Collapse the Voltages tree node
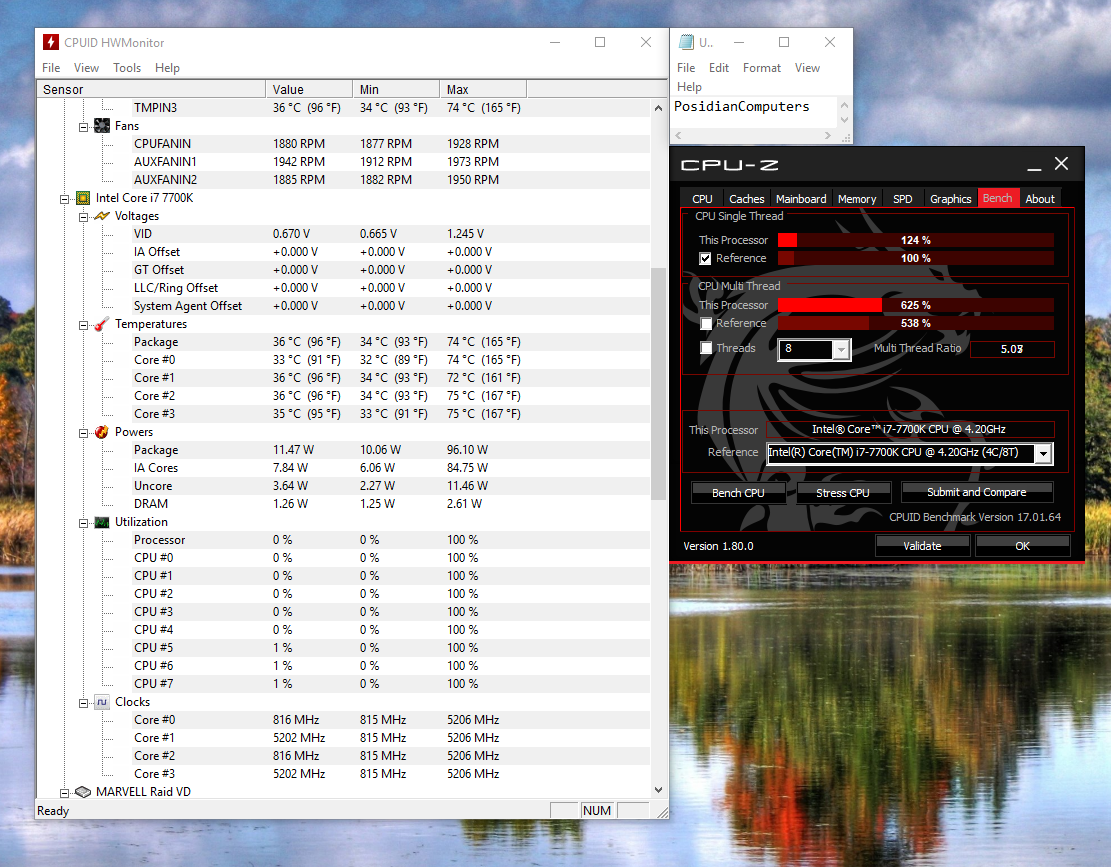Screen dimensions: 1111x867 tap(84, 217)
